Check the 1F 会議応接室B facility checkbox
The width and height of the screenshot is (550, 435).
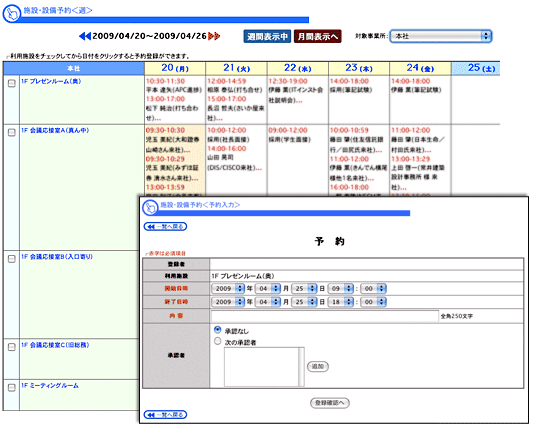[12, 259]
